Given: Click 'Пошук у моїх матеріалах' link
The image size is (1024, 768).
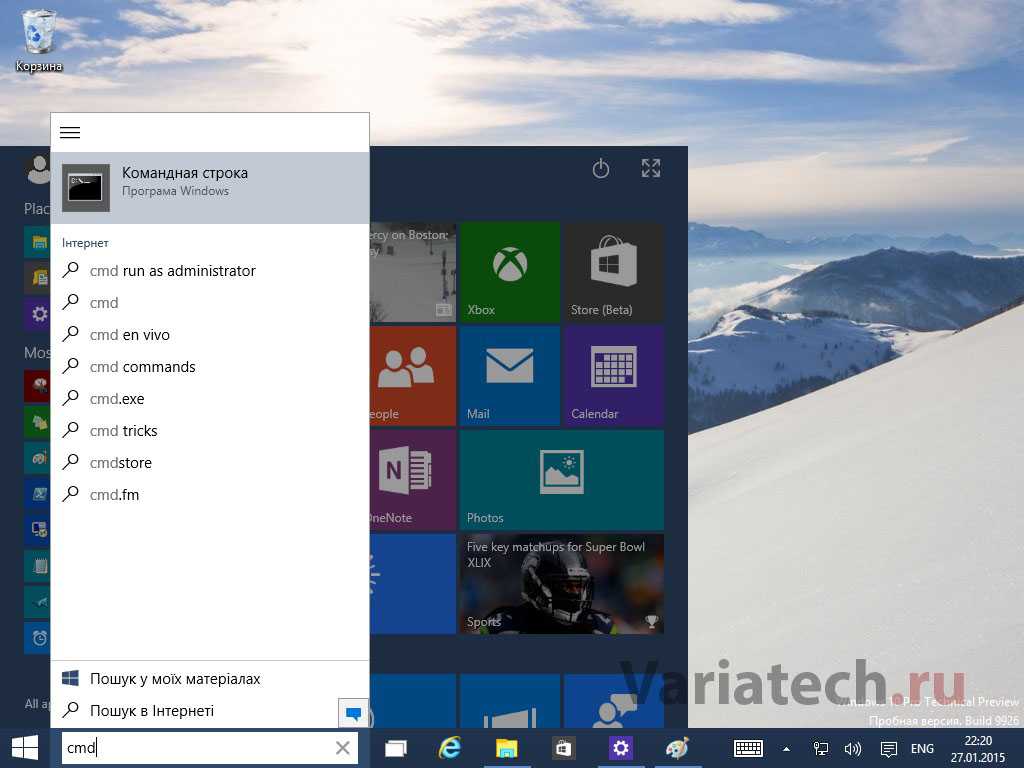Looking at the screenshot, I should 175,679.
